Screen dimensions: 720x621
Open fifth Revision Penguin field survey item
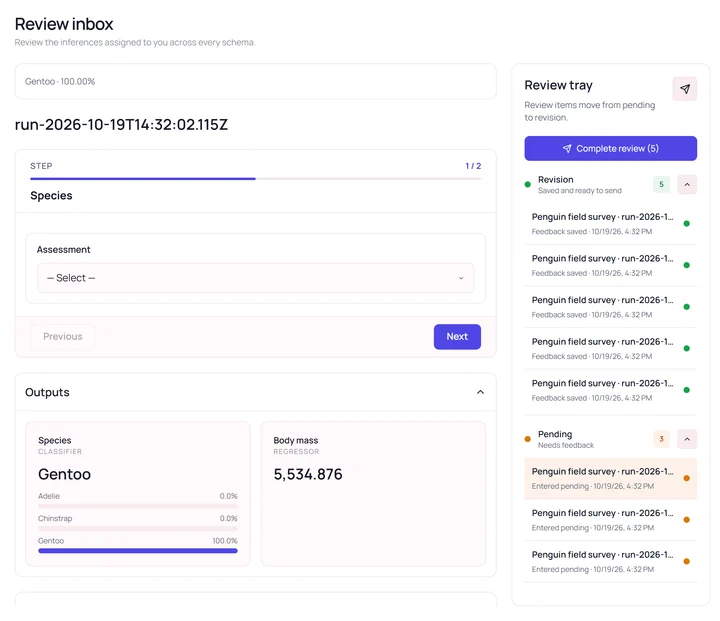point(610,390)
